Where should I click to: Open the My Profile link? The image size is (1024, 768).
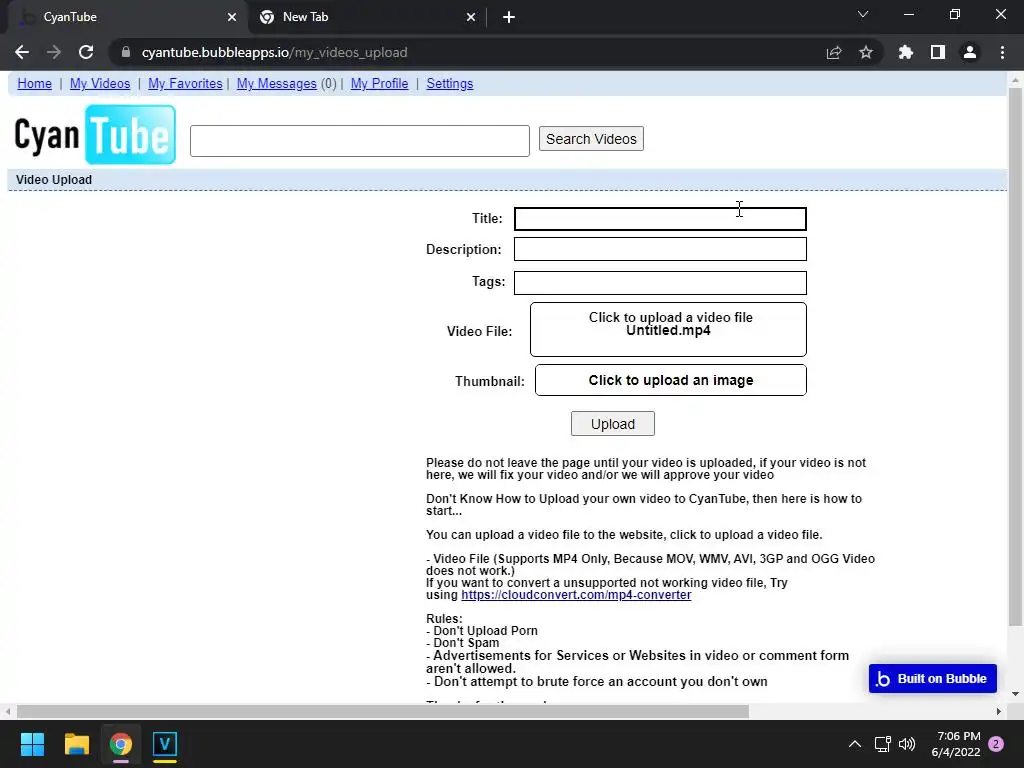tap(379, 84)
